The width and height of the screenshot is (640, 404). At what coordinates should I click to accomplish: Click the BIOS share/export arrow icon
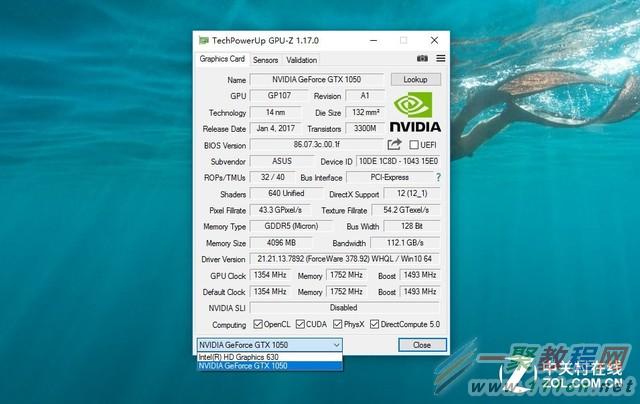(x=394, y=144)
